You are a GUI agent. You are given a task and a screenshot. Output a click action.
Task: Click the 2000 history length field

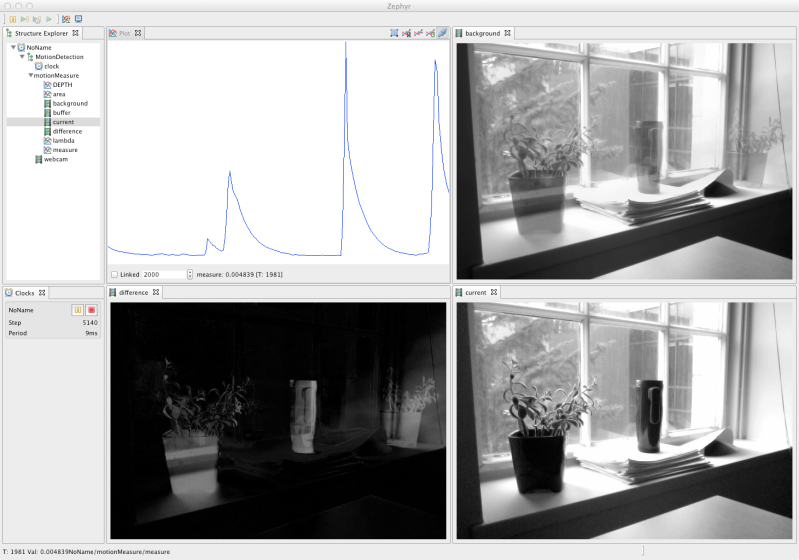point(164,275)
